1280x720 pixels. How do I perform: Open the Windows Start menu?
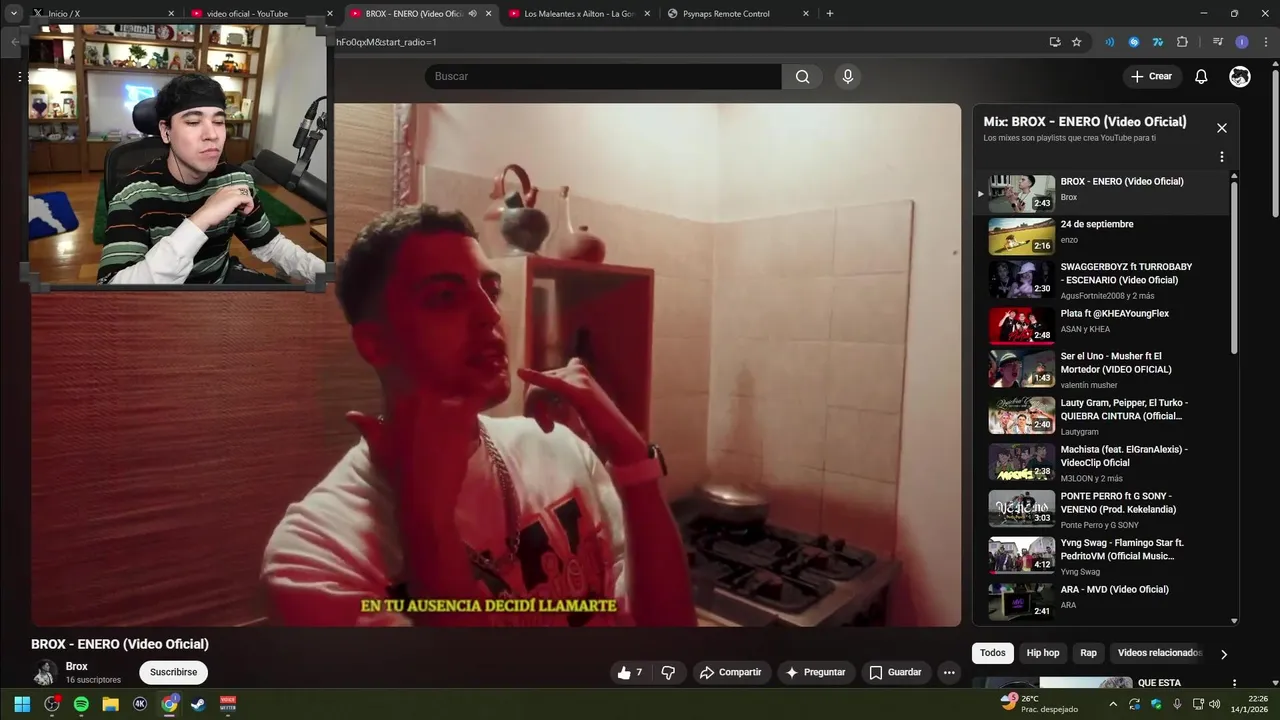(22, 704)
